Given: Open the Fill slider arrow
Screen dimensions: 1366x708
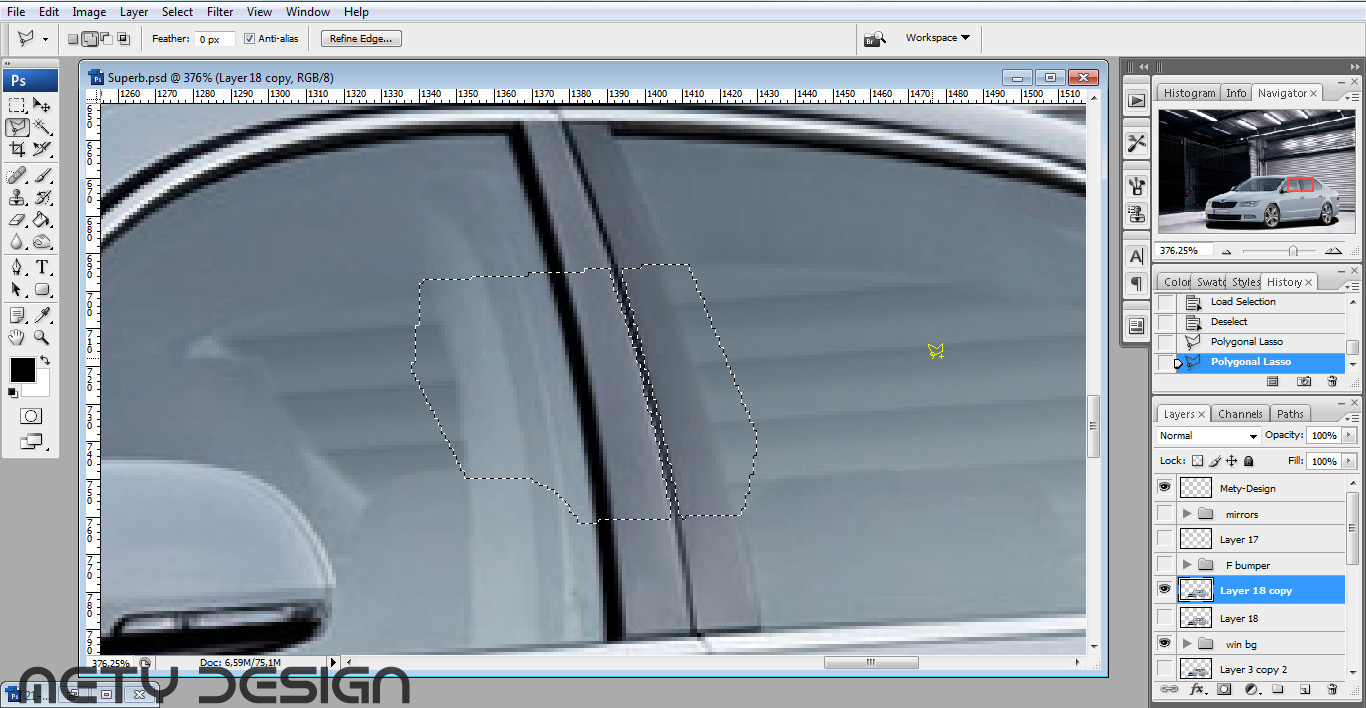Looking at the screenshot, I should click(x=1350, y=461).
